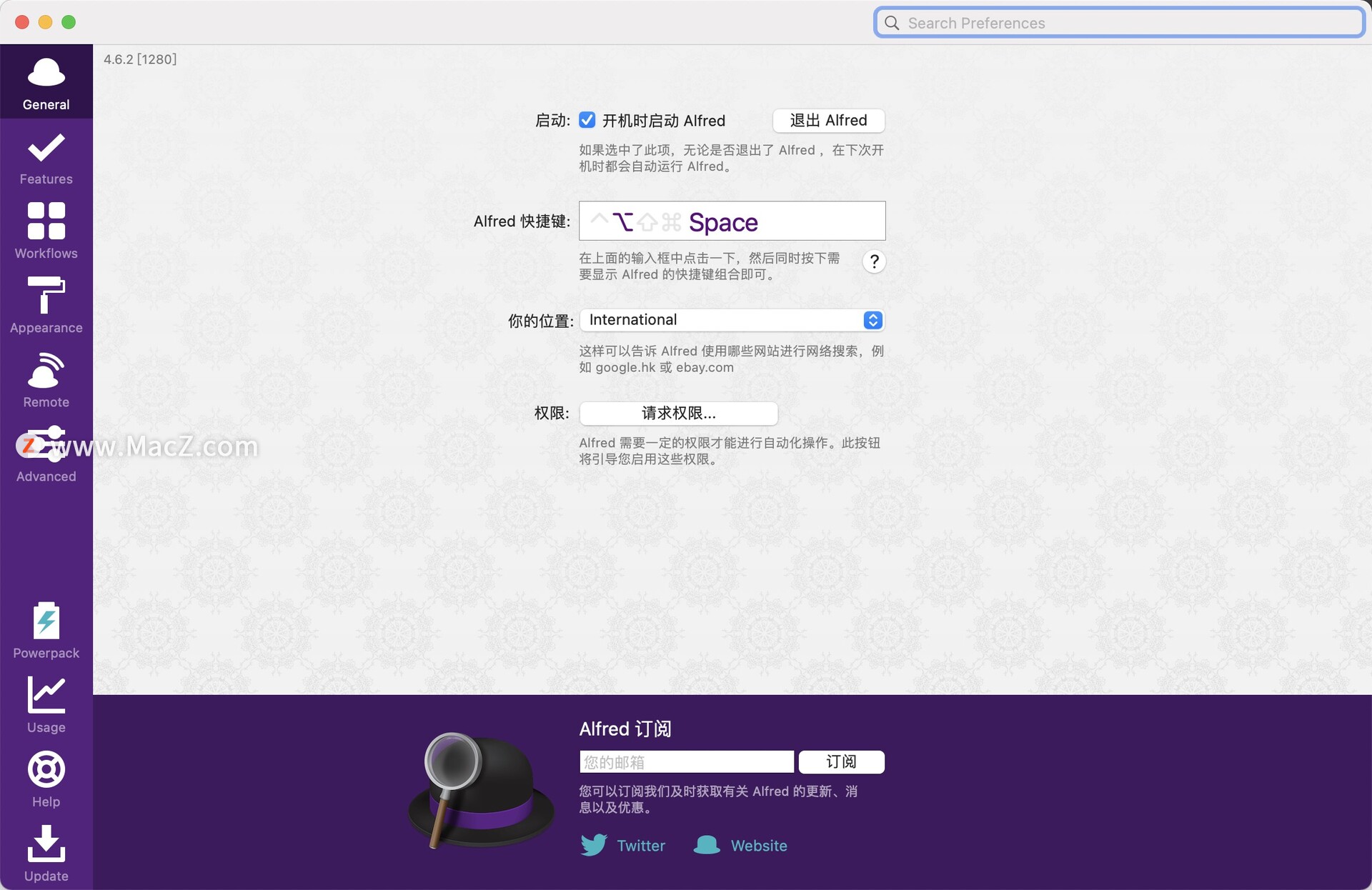Open Update preferences panel
The height and width of the screenshot is (890, 1372).
45,855
